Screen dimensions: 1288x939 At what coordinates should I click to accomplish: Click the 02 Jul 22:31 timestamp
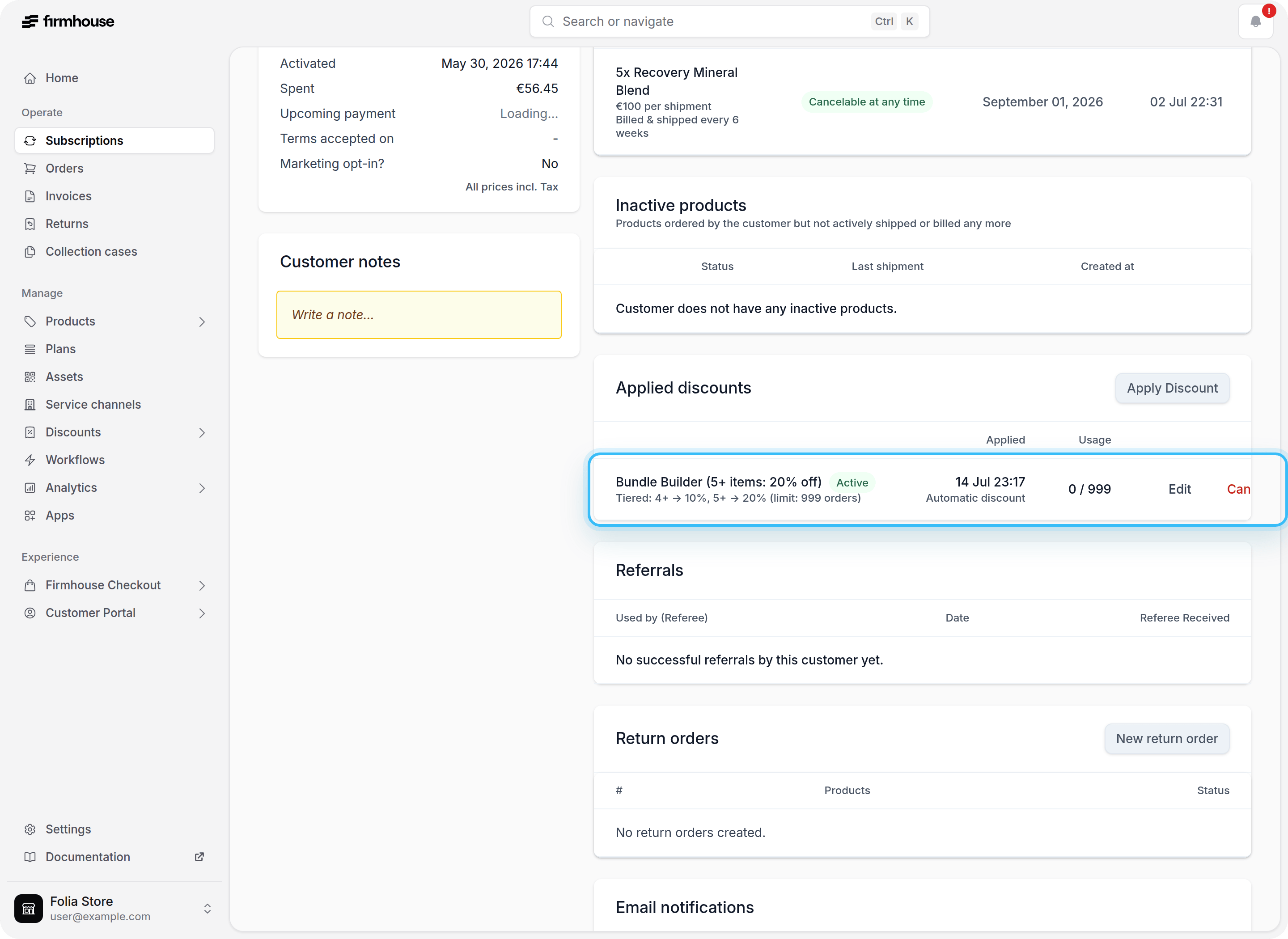click(x=1186, y=102)
